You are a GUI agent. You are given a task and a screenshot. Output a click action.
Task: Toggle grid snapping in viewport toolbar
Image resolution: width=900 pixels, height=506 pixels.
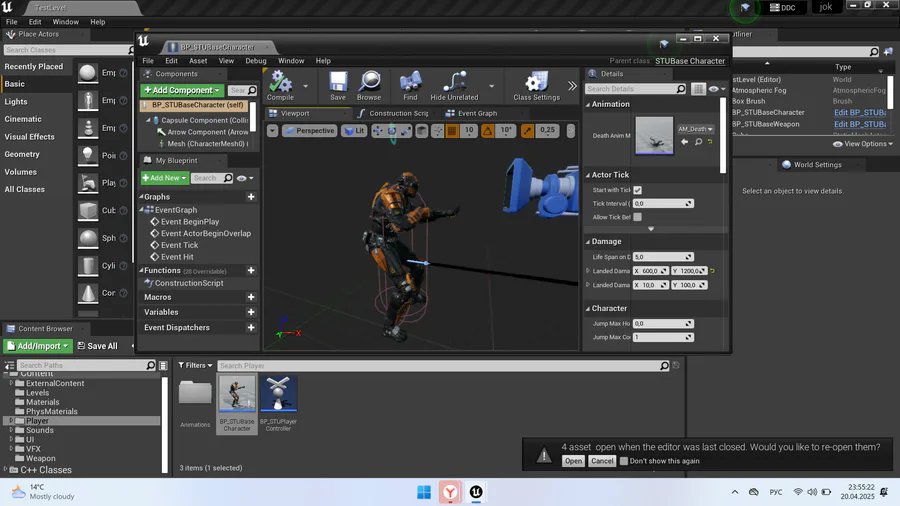coord(452,131)
